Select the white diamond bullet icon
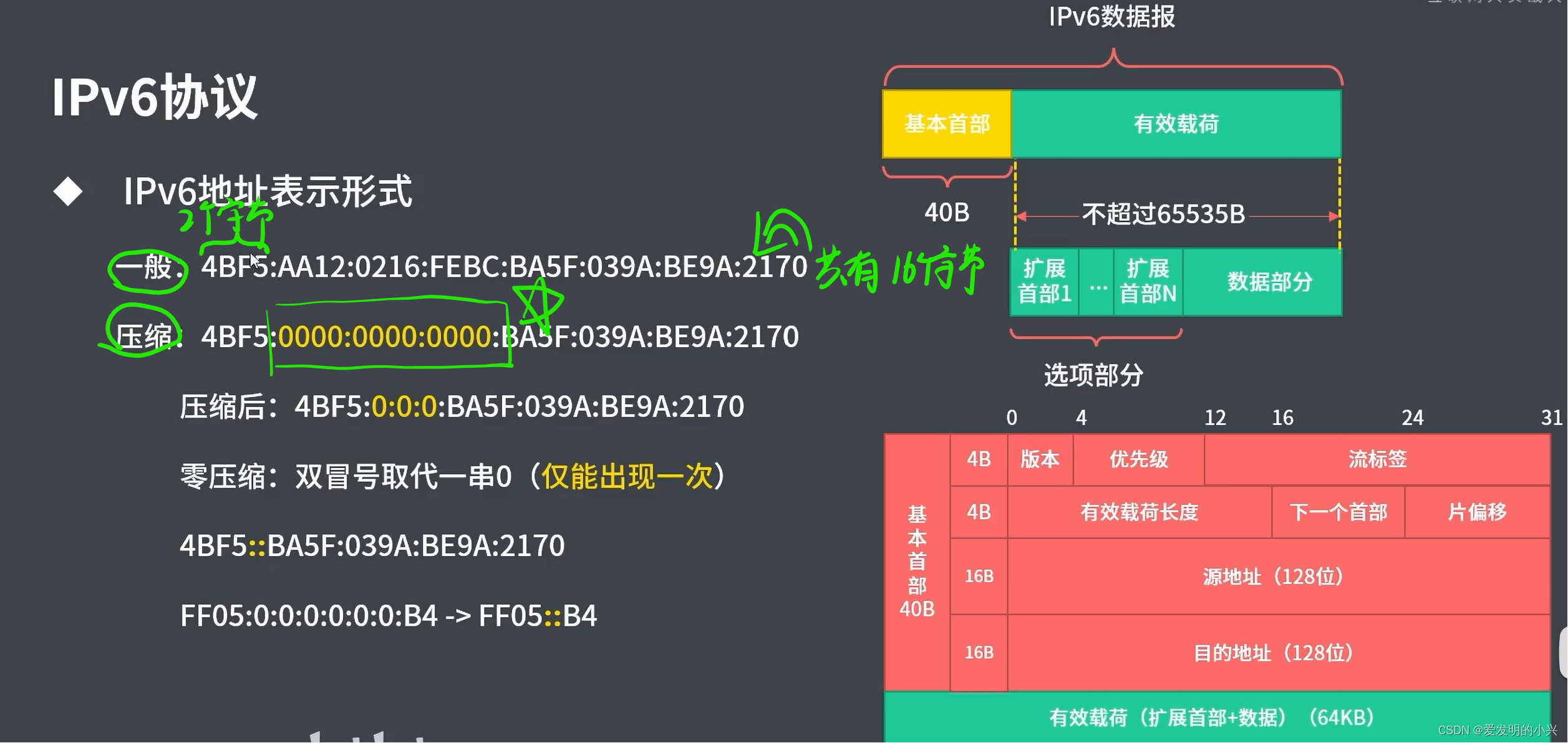Viewport: 1568px width, 743px height. pyautogui.click(x=68, y=191)
